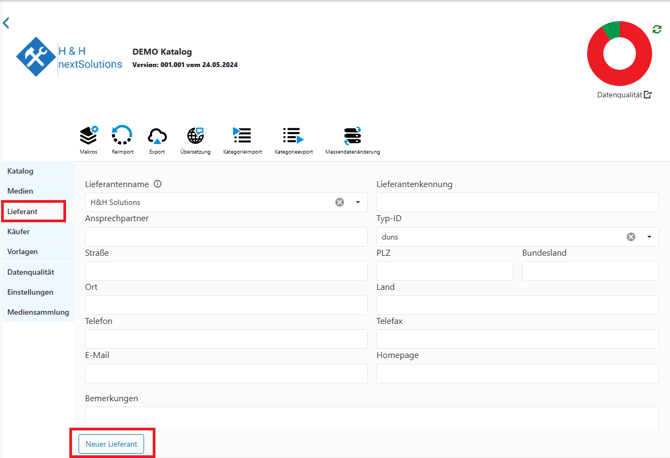Go back using the left chevron
The image size is (670, 458).
tap(7, 23)
